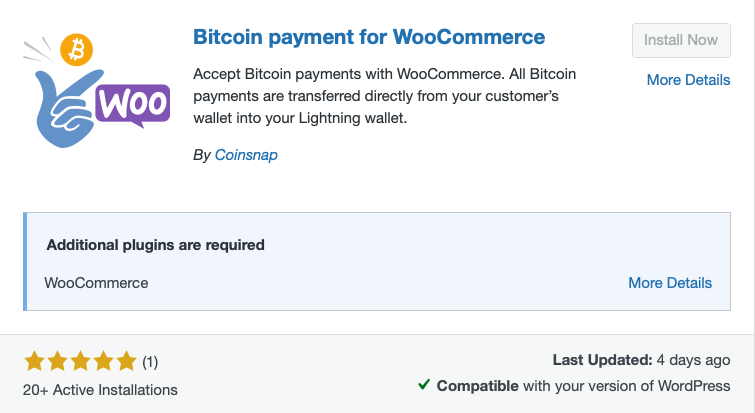The image size is (755, 413).
Task: Open More Details for required WooCommerce plugin
Action: click(670, 283)
